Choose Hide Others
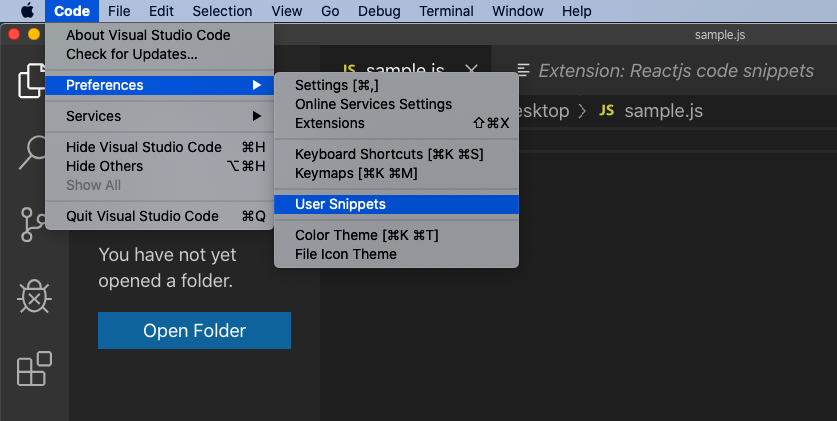The image size is (837, 421). point(160,166)
